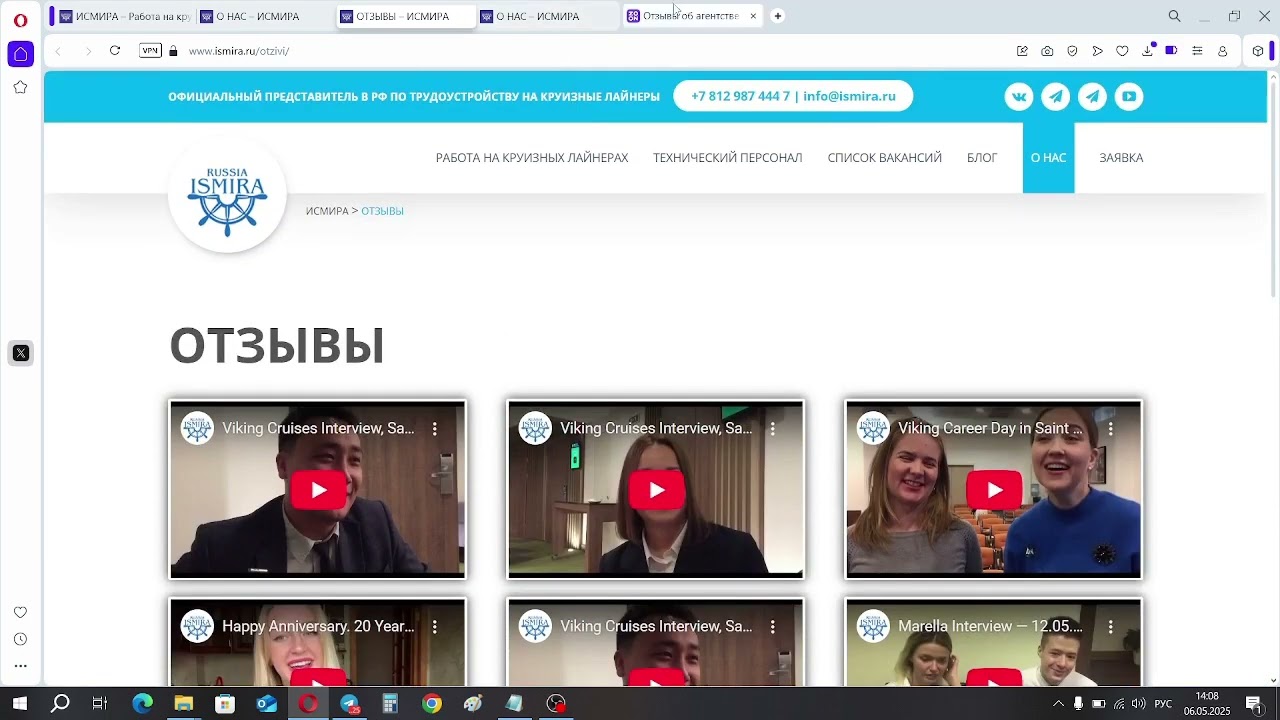The width and height of the screenshot is (1280, 720).
Task: Open the downloads icon in the toolbar
Action: tap(1147, 51)
